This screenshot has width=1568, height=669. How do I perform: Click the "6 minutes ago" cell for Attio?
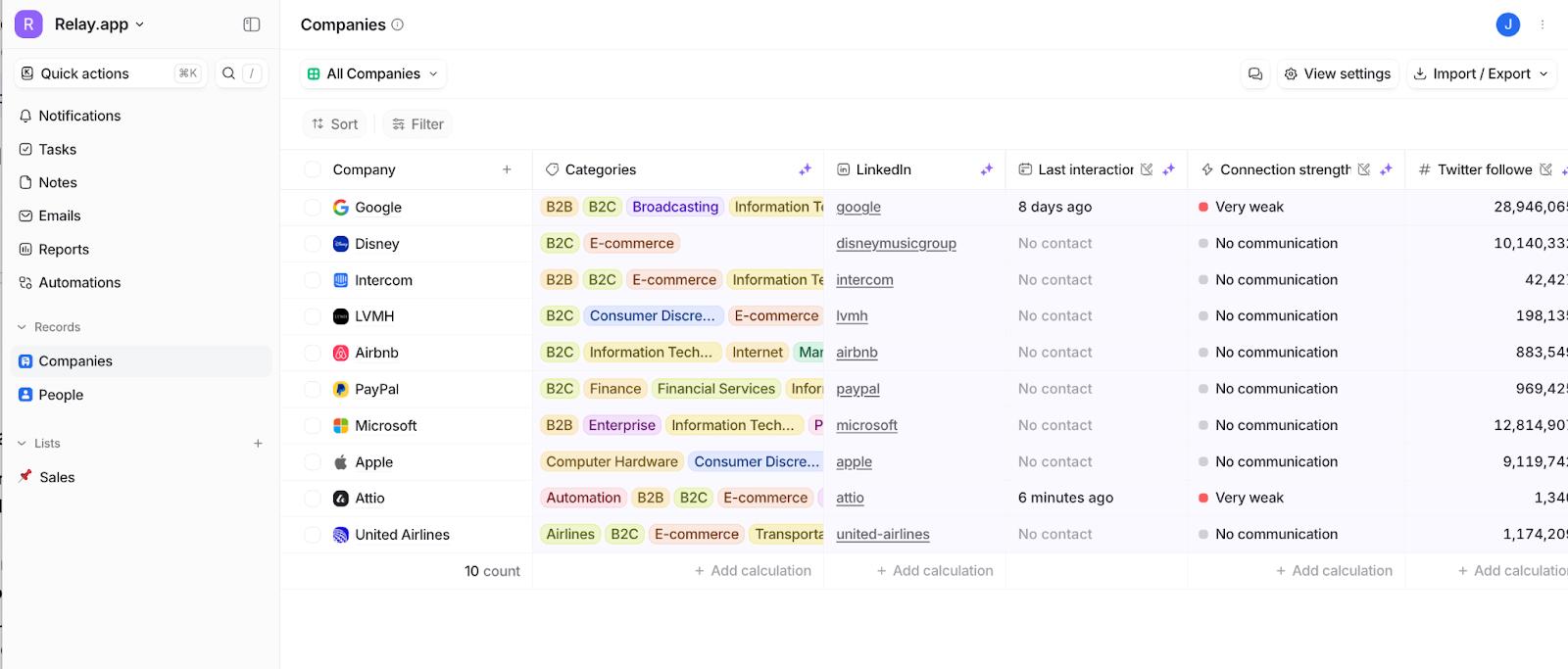(x=1065, y=499)
